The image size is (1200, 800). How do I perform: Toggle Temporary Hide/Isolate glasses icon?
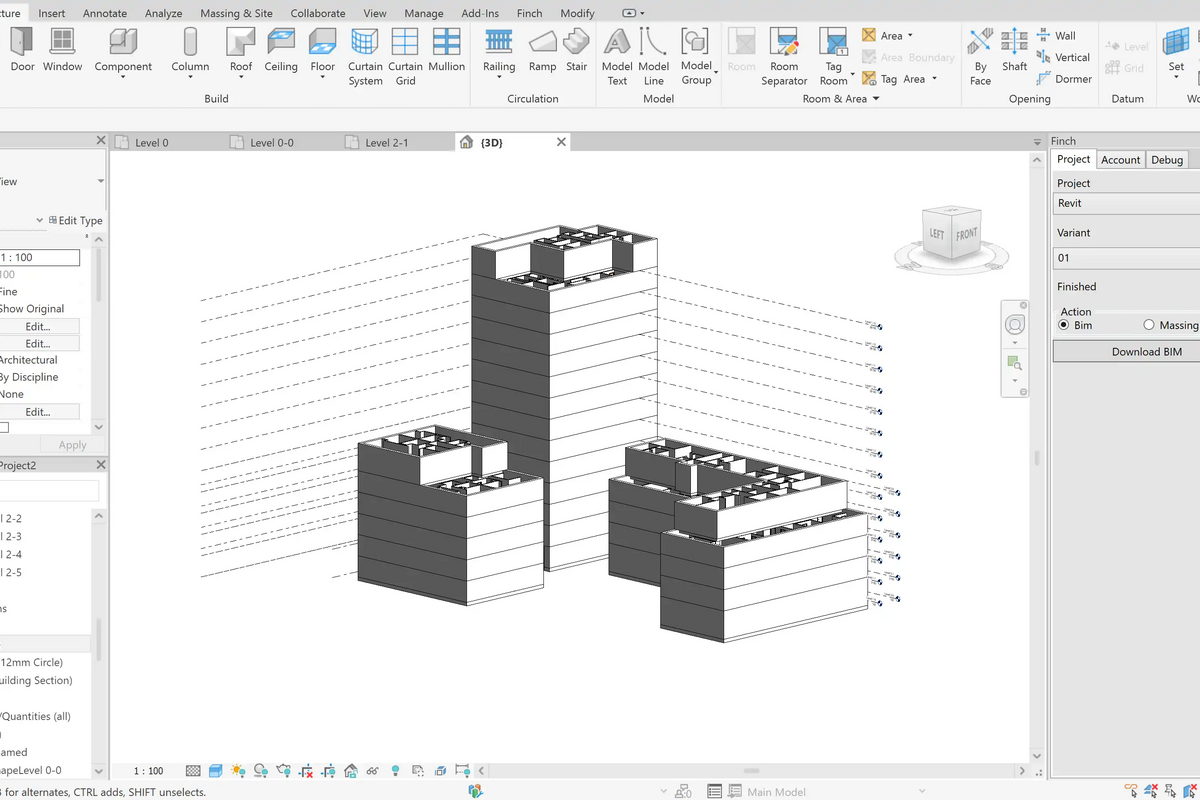tap(372, 770)
